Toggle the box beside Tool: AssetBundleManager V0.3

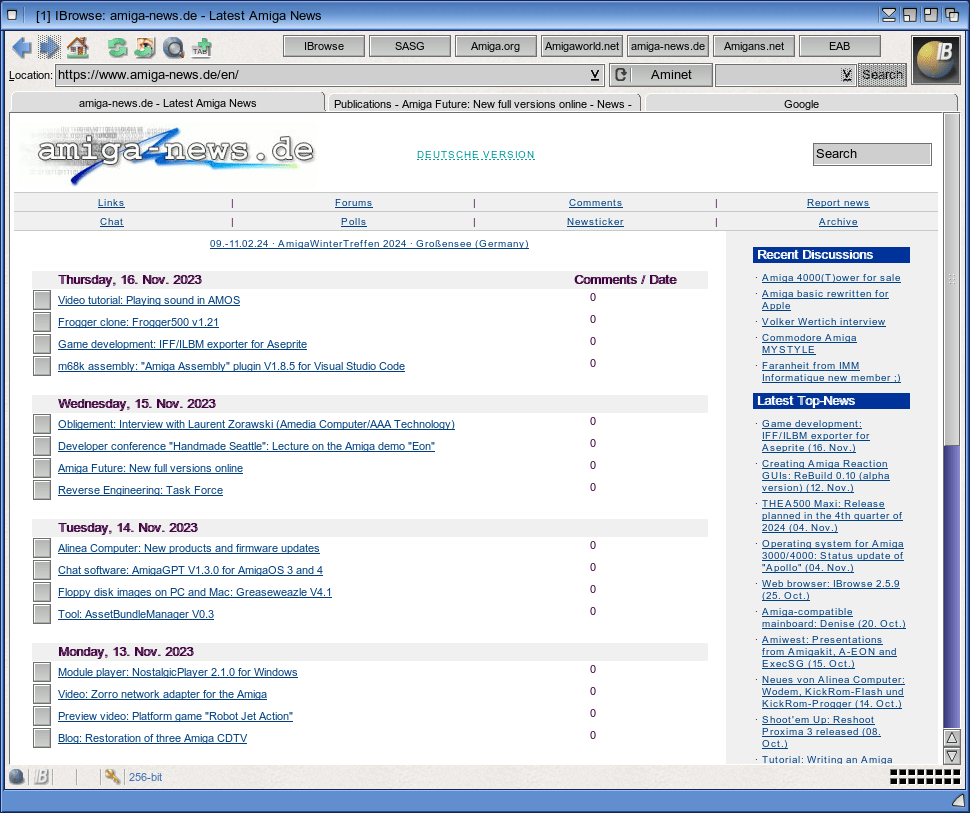42,614
